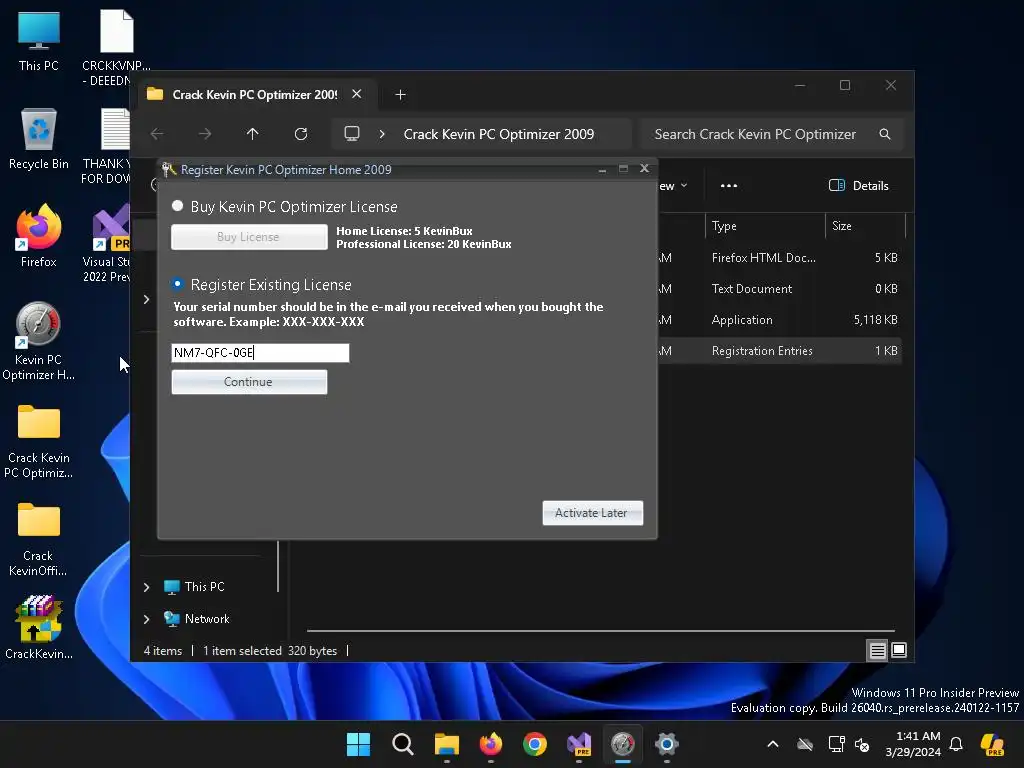Open the CRCKKVNP desktop file
Screen dimensions: 1024x768
click(x=116, y=47)
